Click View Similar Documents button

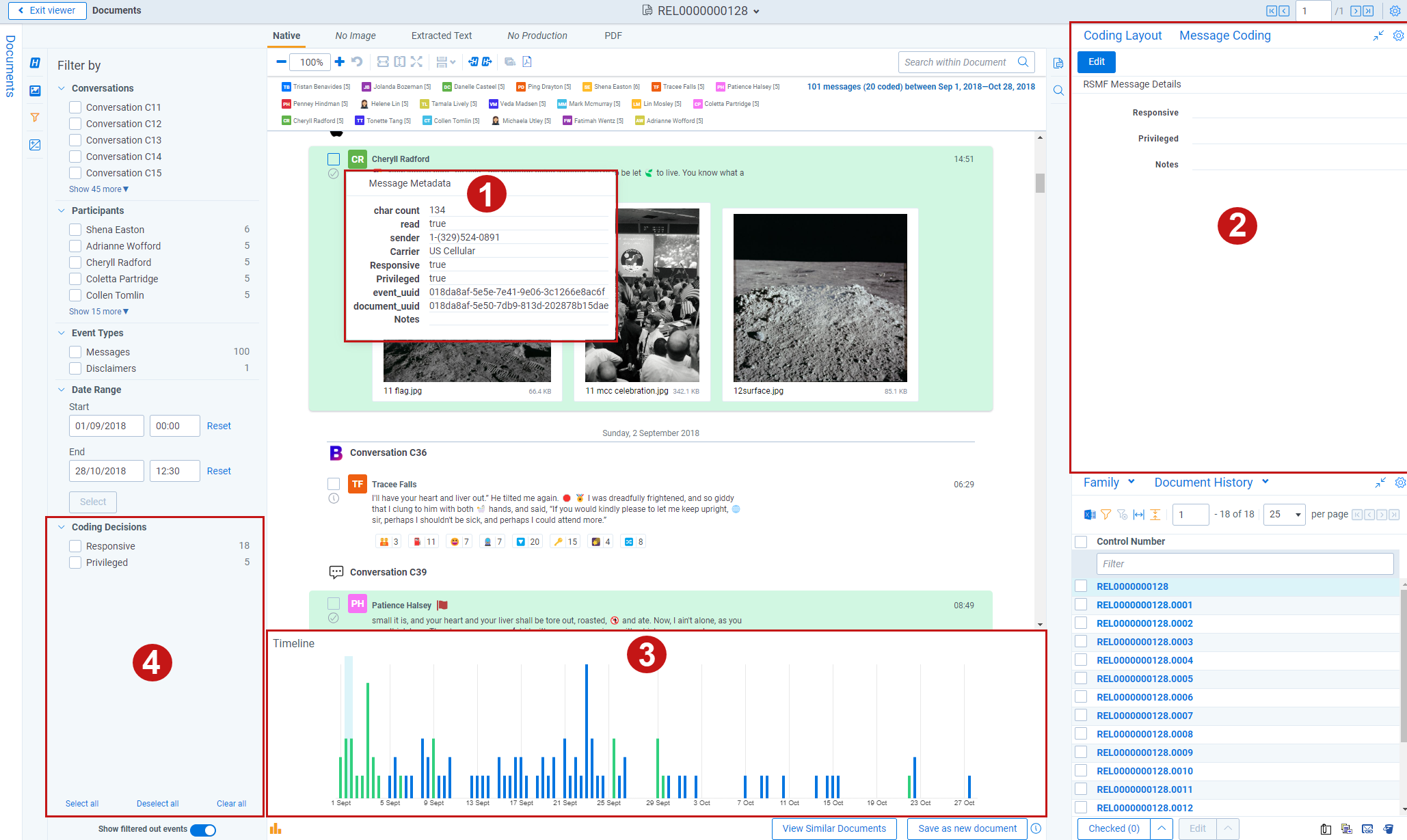pyautogui.click(x=834, y=828)
